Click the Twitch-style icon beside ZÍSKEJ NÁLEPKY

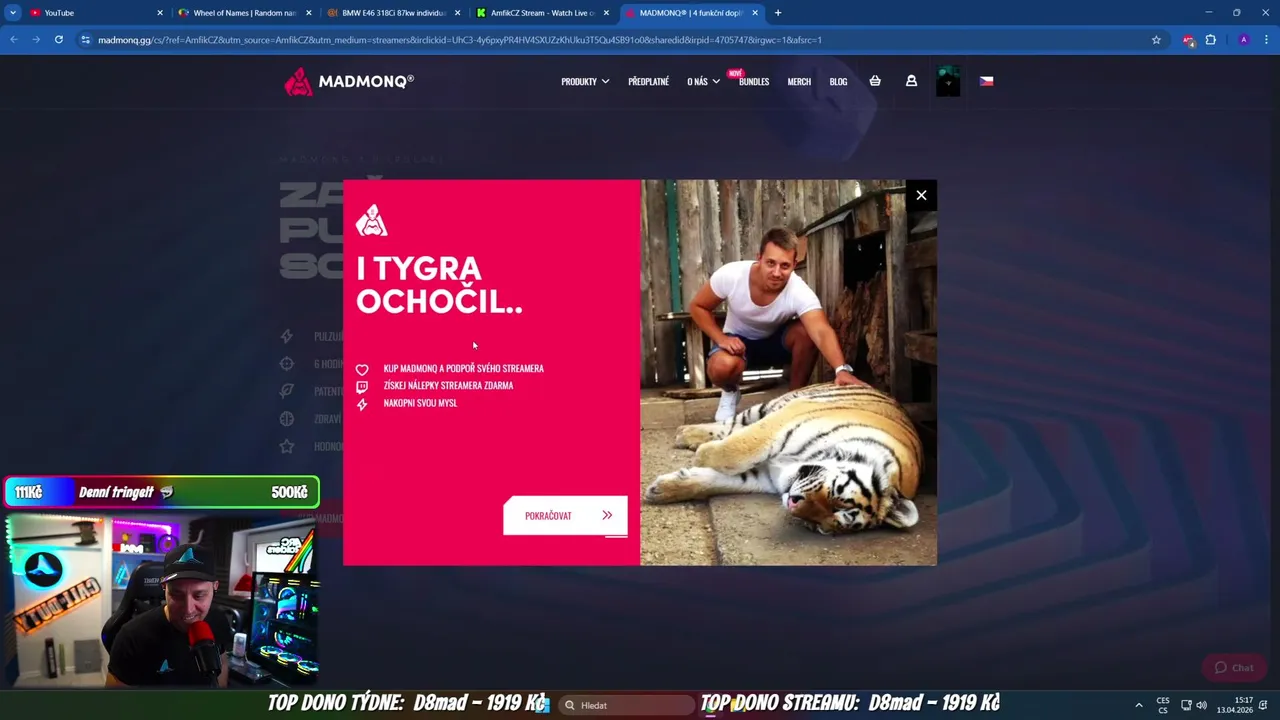[362, 386]
